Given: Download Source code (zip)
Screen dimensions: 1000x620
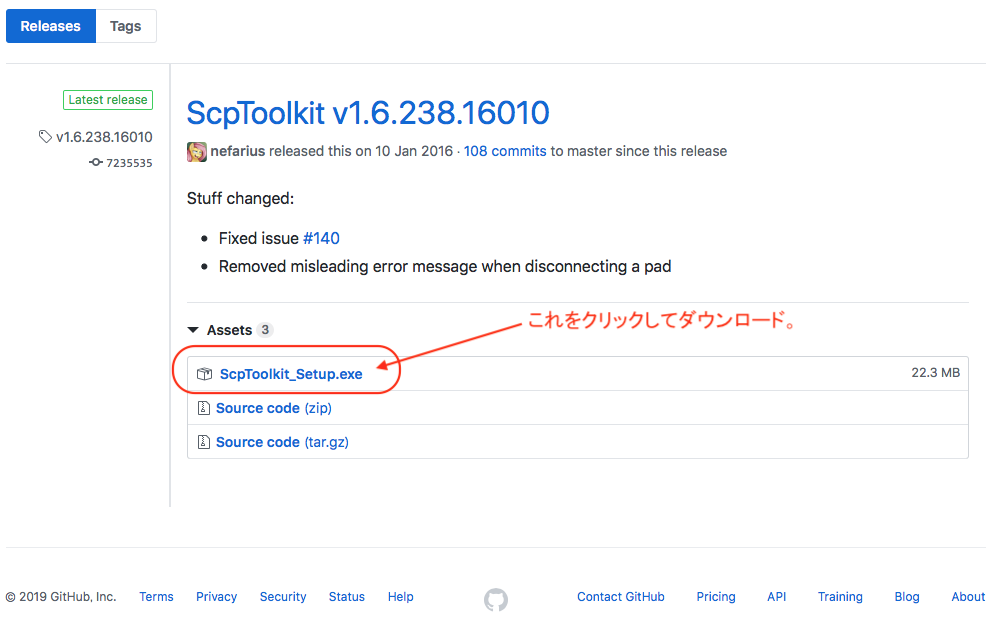Looking at the screenshot, I should 274,408.
